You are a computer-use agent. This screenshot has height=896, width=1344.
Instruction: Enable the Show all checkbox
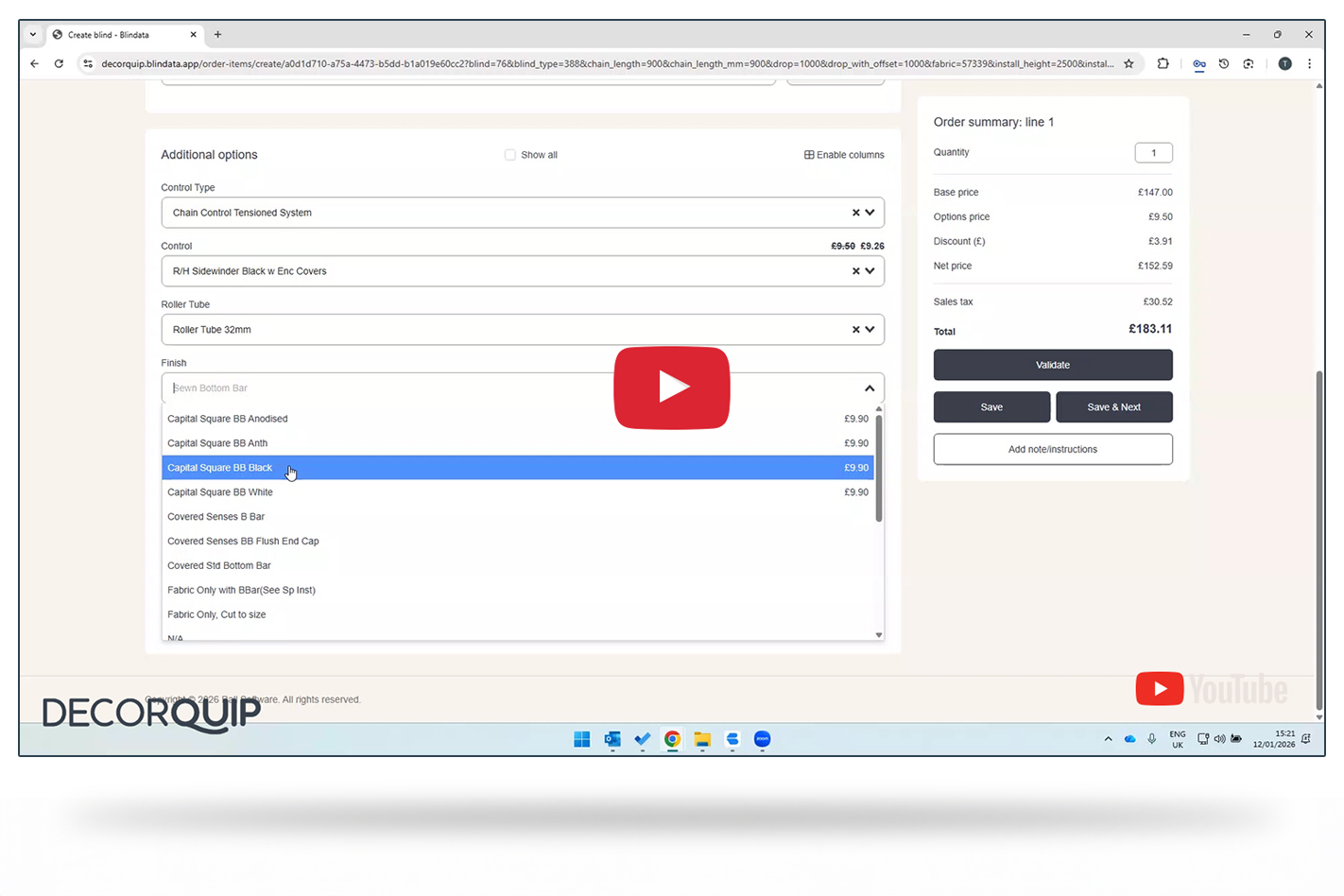click(x=510, y=155)
